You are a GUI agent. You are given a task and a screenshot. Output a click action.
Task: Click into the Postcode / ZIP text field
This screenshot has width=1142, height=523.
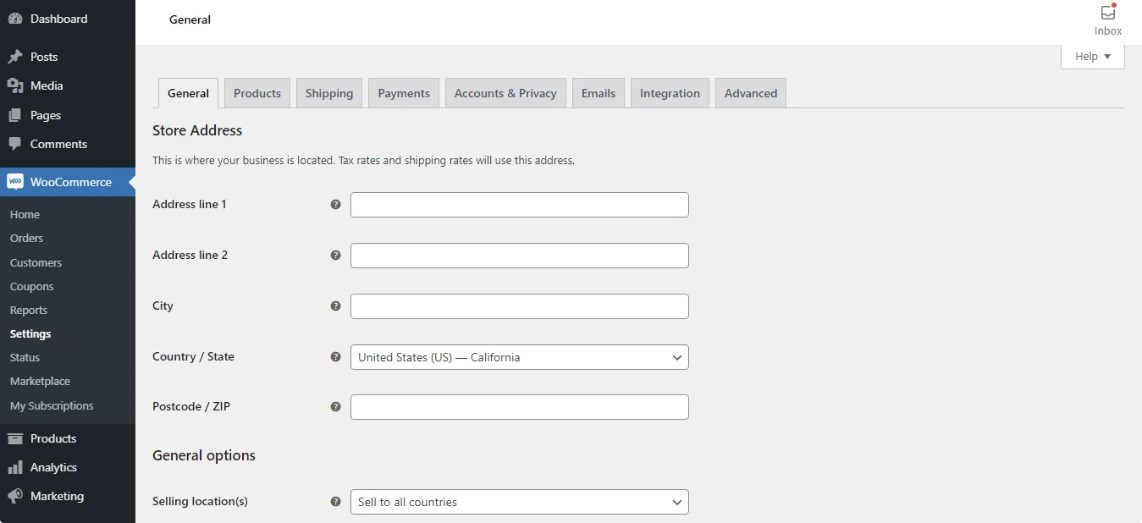coord(519,407)
